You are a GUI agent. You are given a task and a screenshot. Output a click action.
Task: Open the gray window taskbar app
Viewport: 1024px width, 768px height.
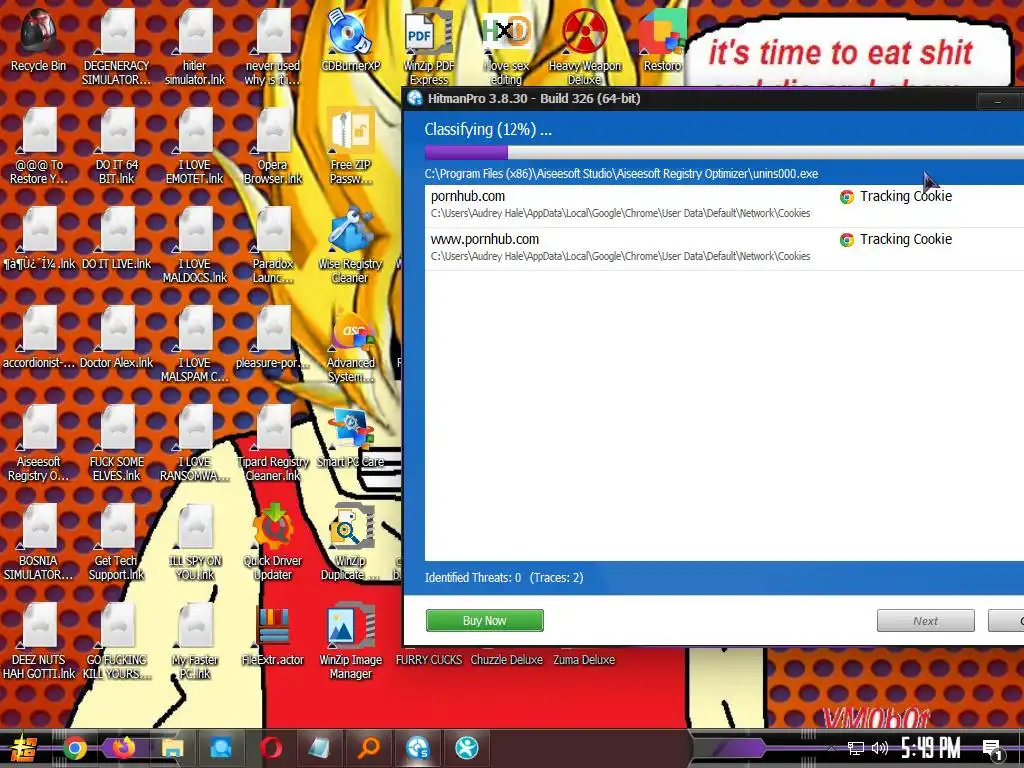tap(319, 748)
